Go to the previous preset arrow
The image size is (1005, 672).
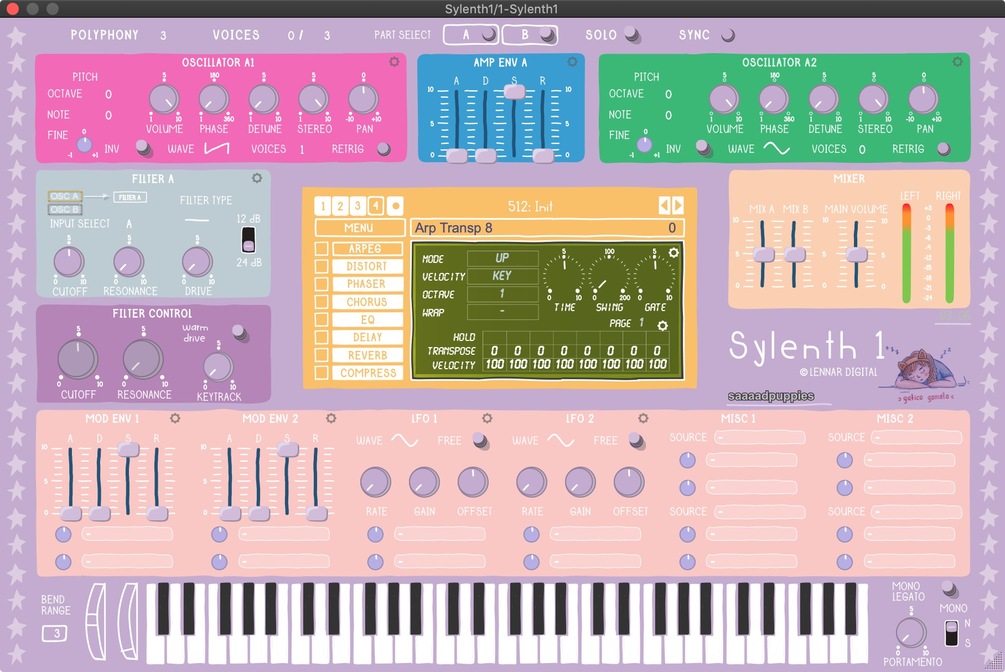pyautogui.click(x=664, y=205)
